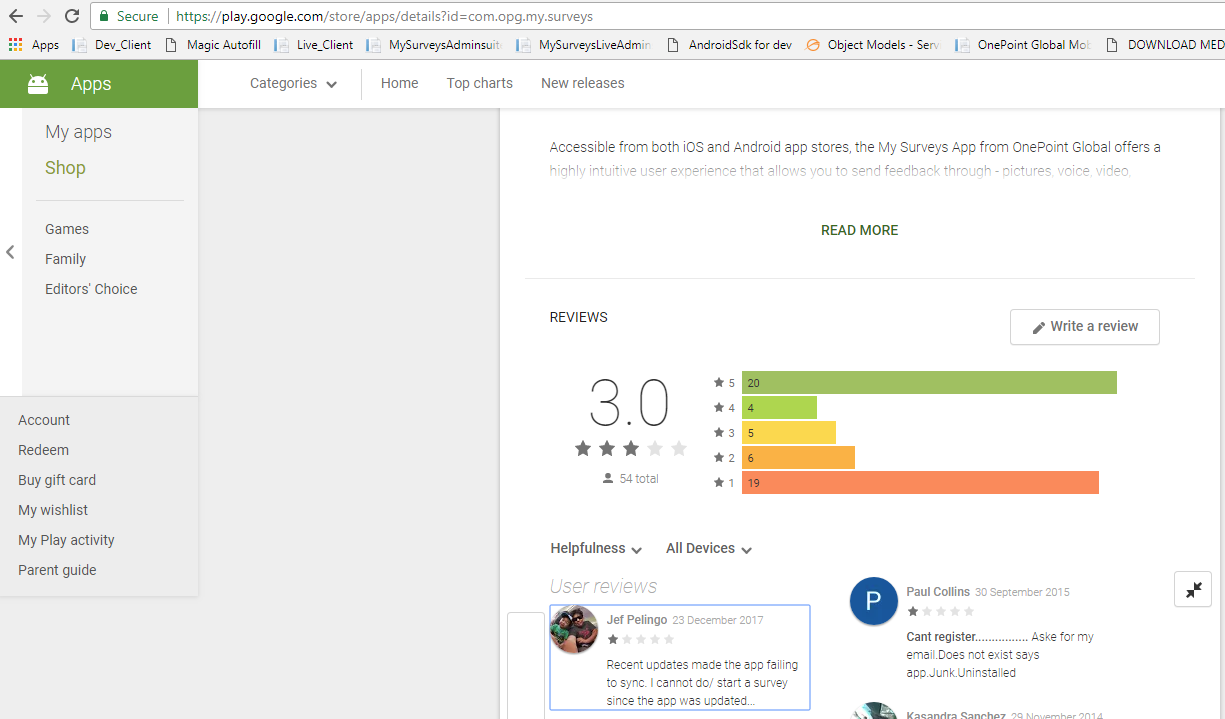Select My apps in sidebar
The width and height of the screenshot is (1225, 719).
tap(78, 132)
